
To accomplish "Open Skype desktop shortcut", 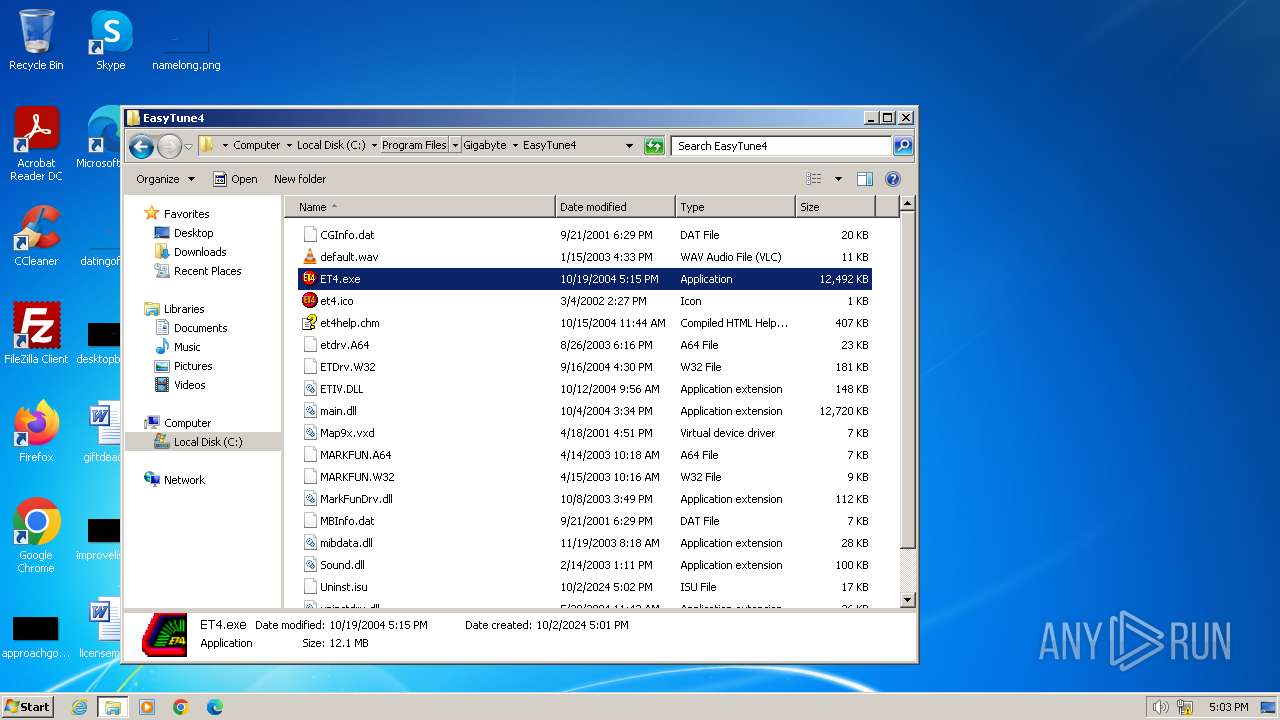I will click(x=110, y=41).
